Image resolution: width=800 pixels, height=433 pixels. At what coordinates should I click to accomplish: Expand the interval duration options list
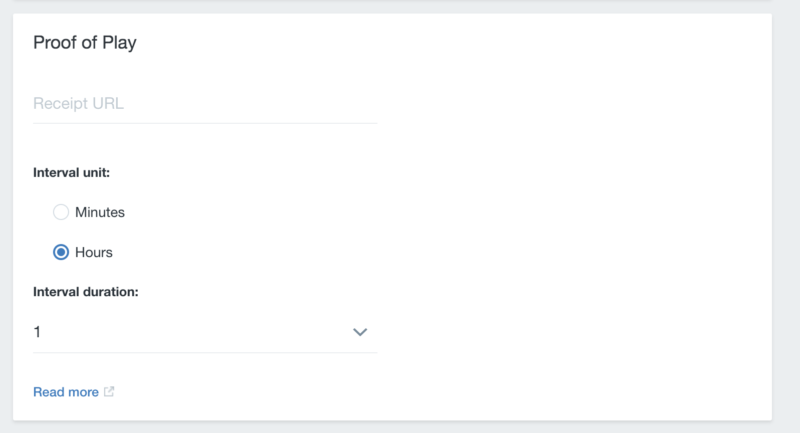coord(205,333)
